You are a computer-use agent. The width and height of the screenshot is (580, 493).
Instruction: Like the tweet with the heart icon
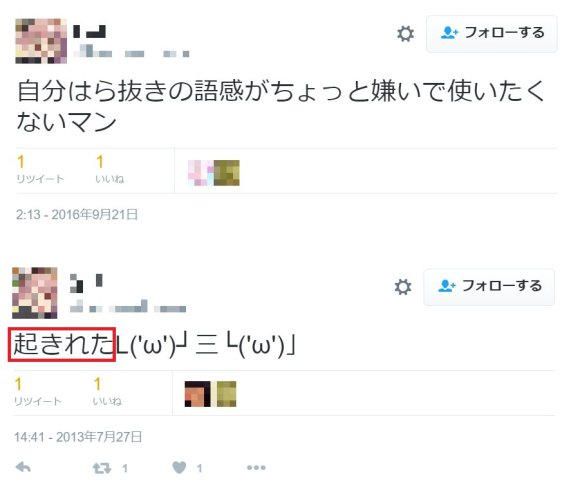[179, 468]
